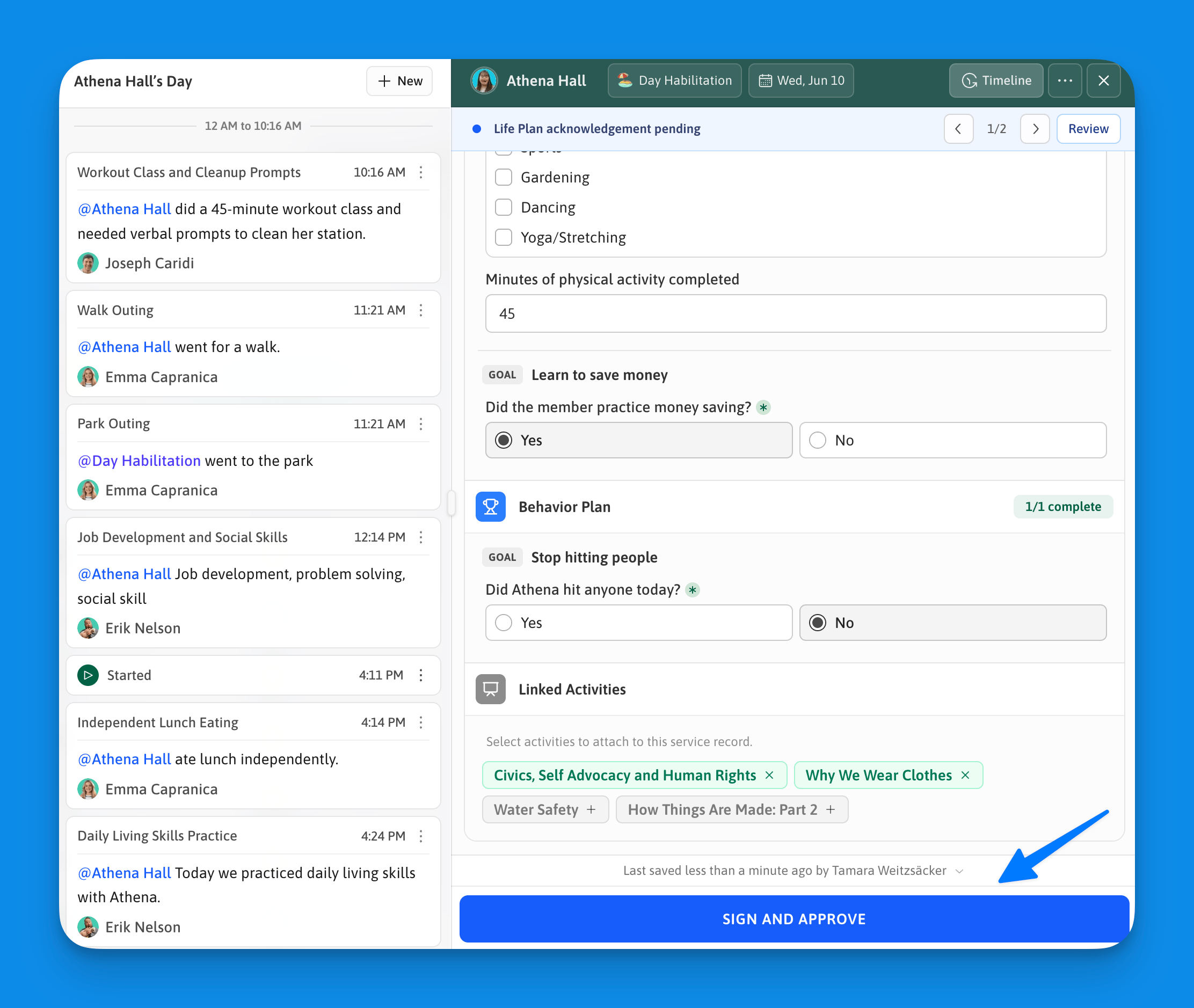Click the Timeline button
Viewport: 1194px width, 1008px height.
pyautogui.click(x=996, y=81)
